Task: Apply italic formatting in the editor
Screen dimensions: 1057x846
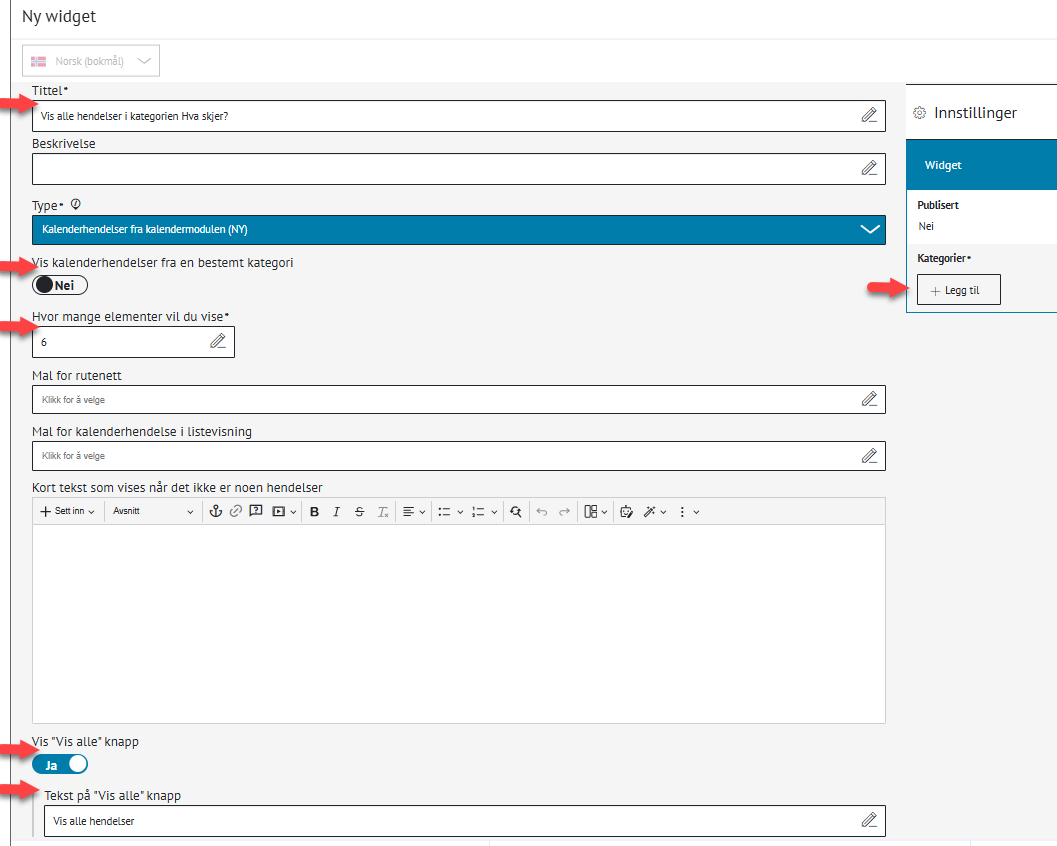Action: tap(336, 511)
